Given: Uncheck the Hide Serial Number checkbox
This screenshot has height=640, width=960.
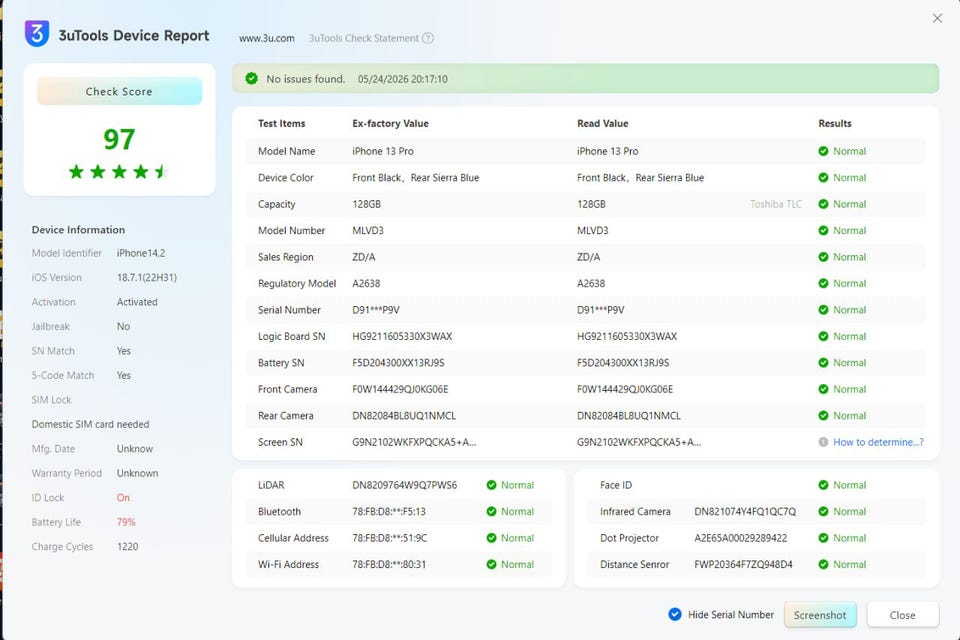Looking at the screenshot, I should point(675,614).
